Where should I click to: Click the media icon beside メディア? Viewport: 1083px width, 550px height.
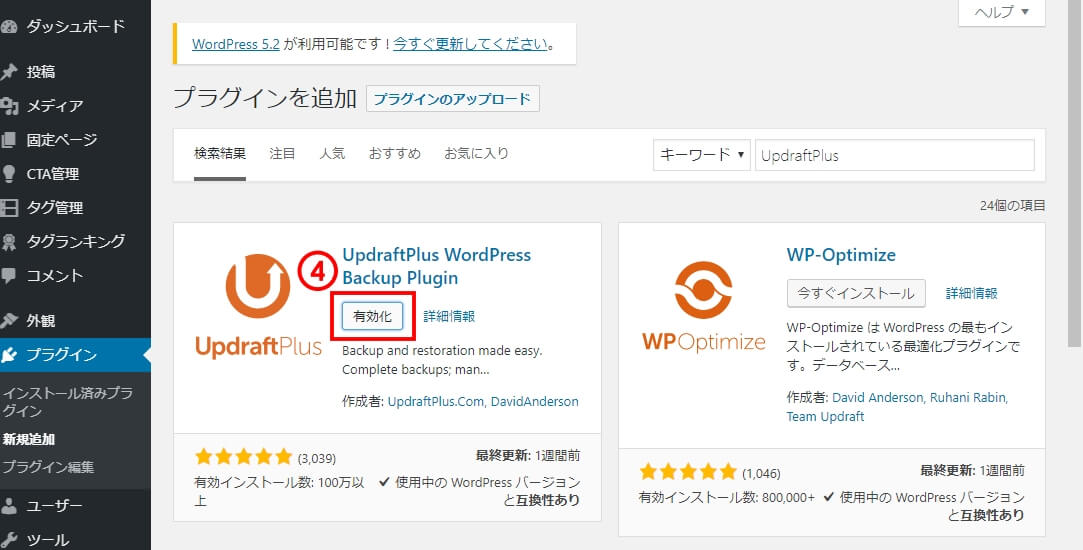[x=8, y=106]
